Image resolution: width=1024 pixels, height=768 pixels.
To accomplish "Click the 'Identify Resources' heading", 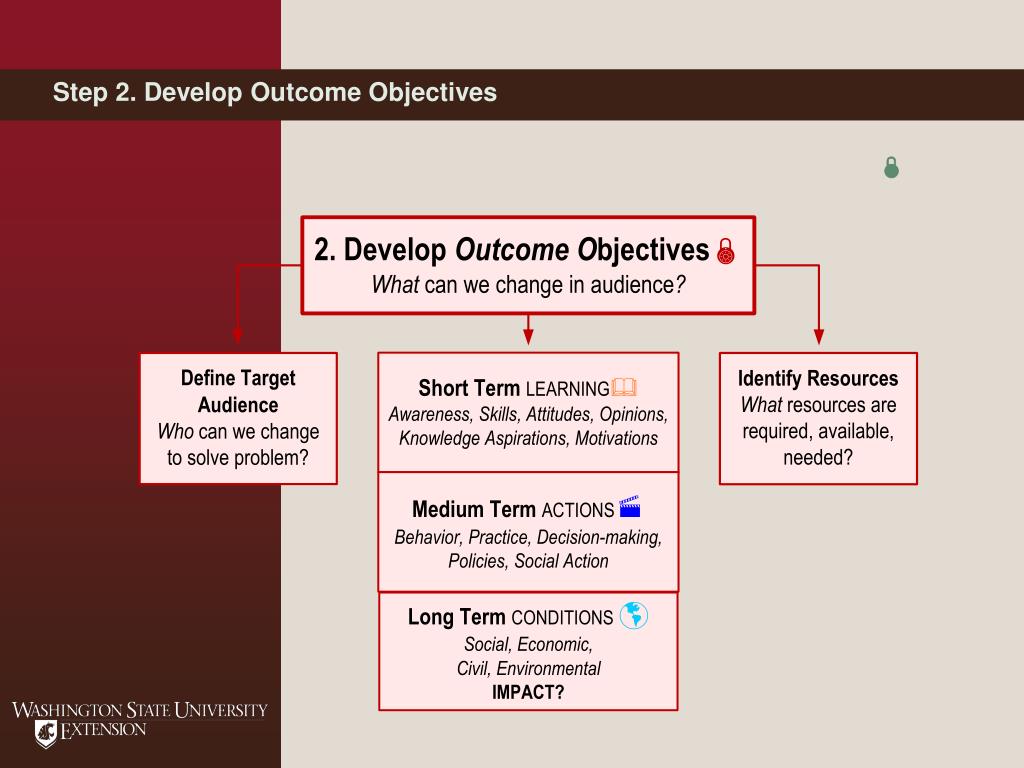I will coord(818,378).
